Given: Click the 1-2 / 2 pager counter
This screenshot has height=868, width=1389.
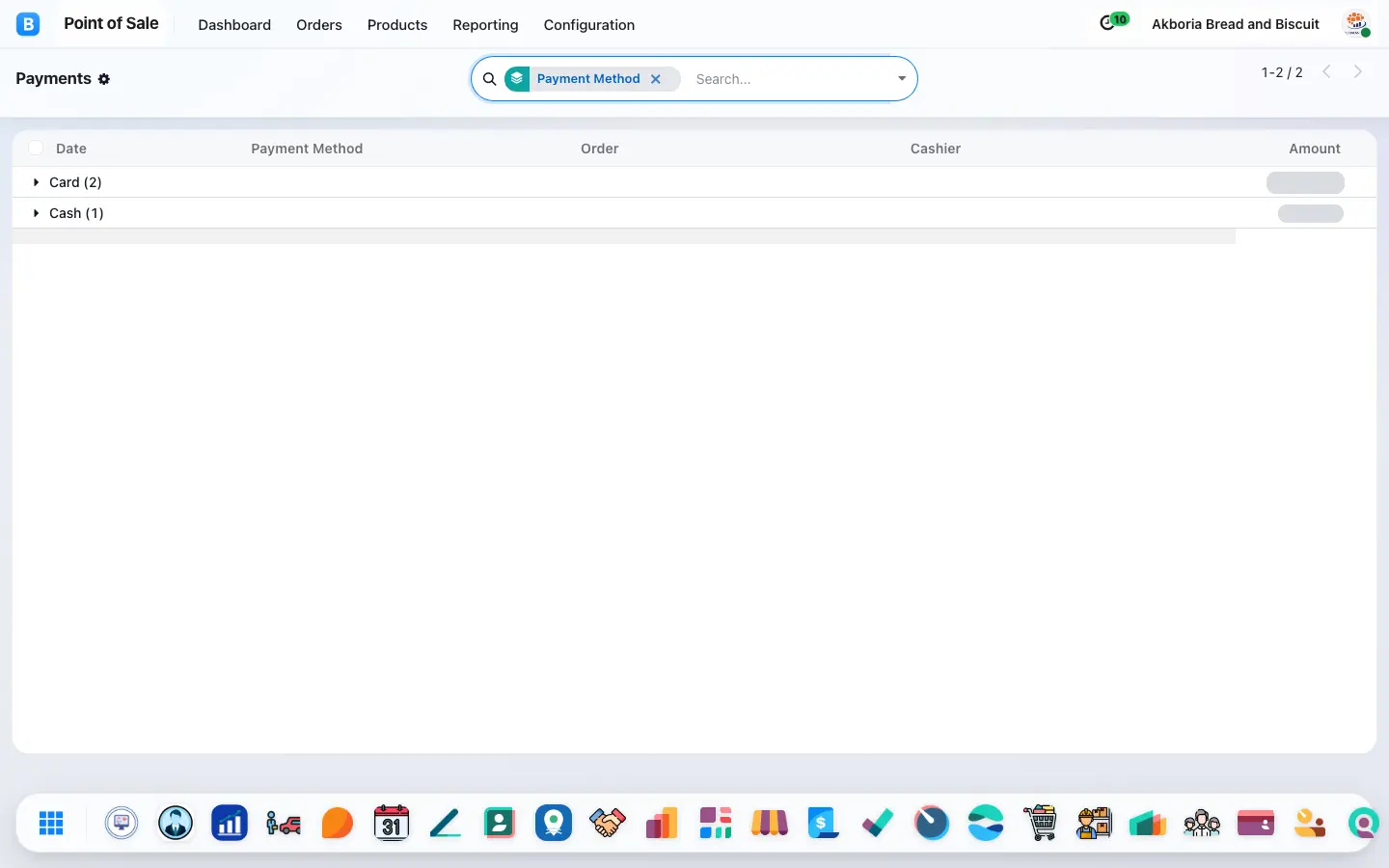Looking at the screenshot, I should tap(1282, 72).
